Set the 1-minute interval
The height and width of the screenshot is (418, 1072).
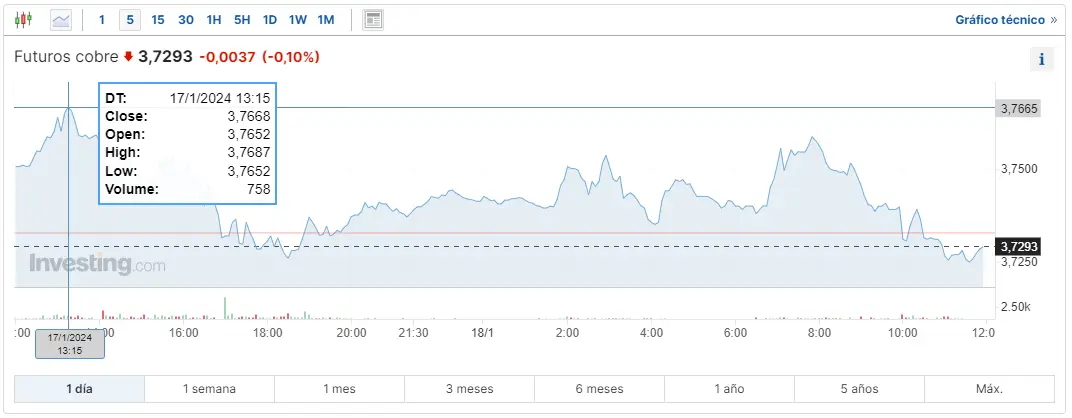(x=101, y=19)
